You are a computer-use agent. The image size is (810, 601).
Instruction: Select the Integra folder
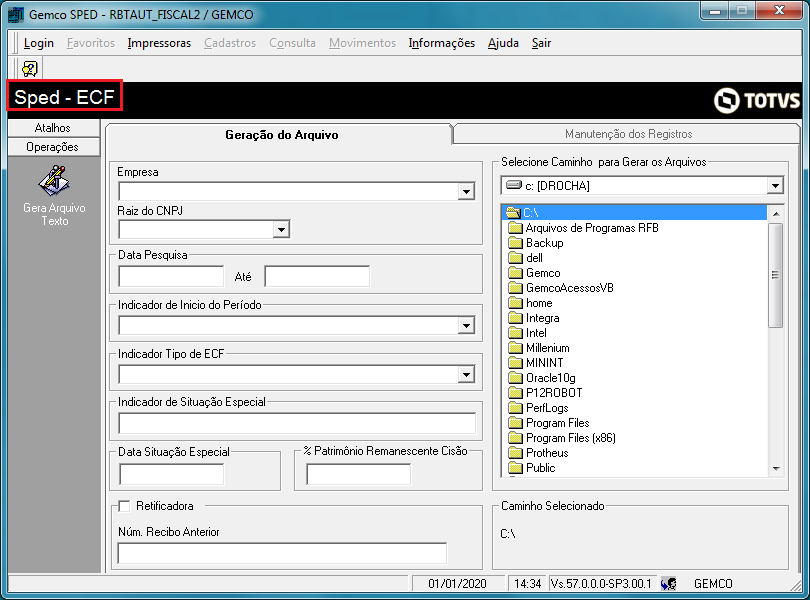pos(534,318)
